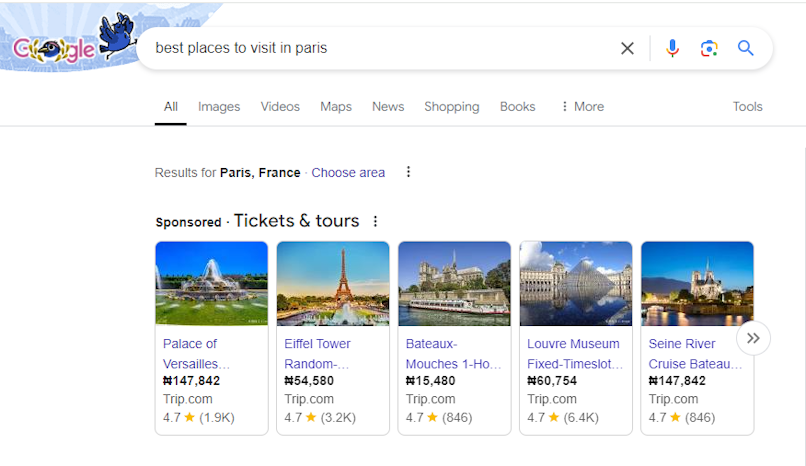The width and height of the screenshot is (806, 466).
Task: Open the Palace of Versailles ticket link
Action: click(x=196, y=353)
